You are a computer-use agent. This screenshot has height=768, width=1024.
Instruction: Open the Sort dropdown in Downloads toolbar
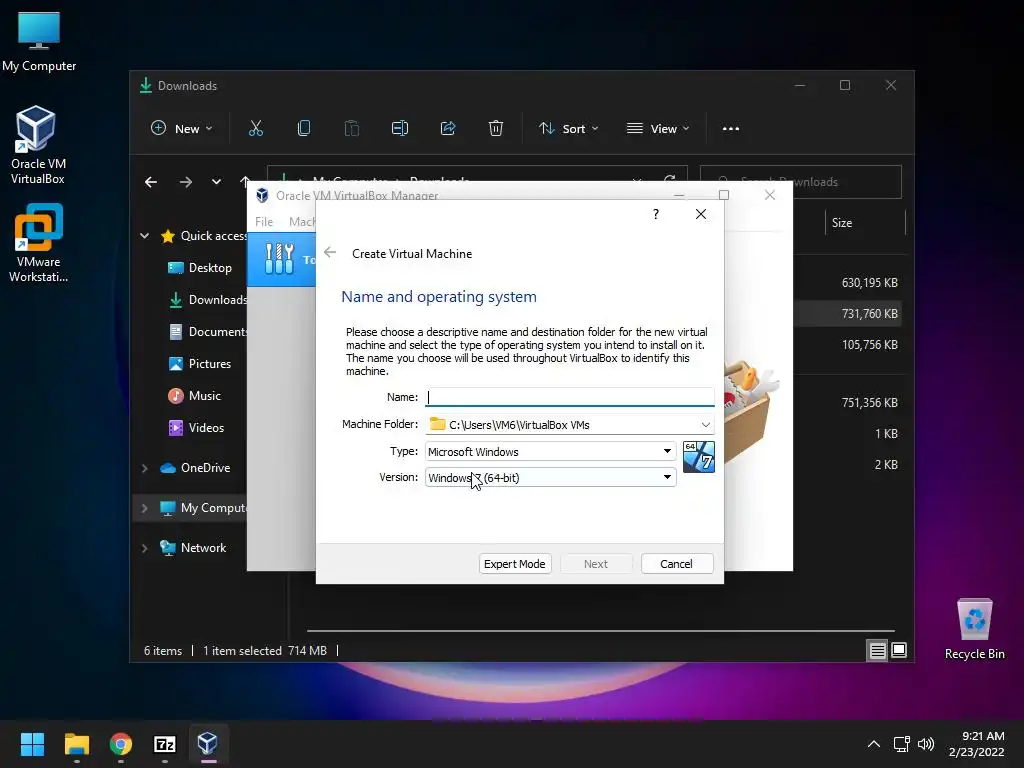point(568,129)
